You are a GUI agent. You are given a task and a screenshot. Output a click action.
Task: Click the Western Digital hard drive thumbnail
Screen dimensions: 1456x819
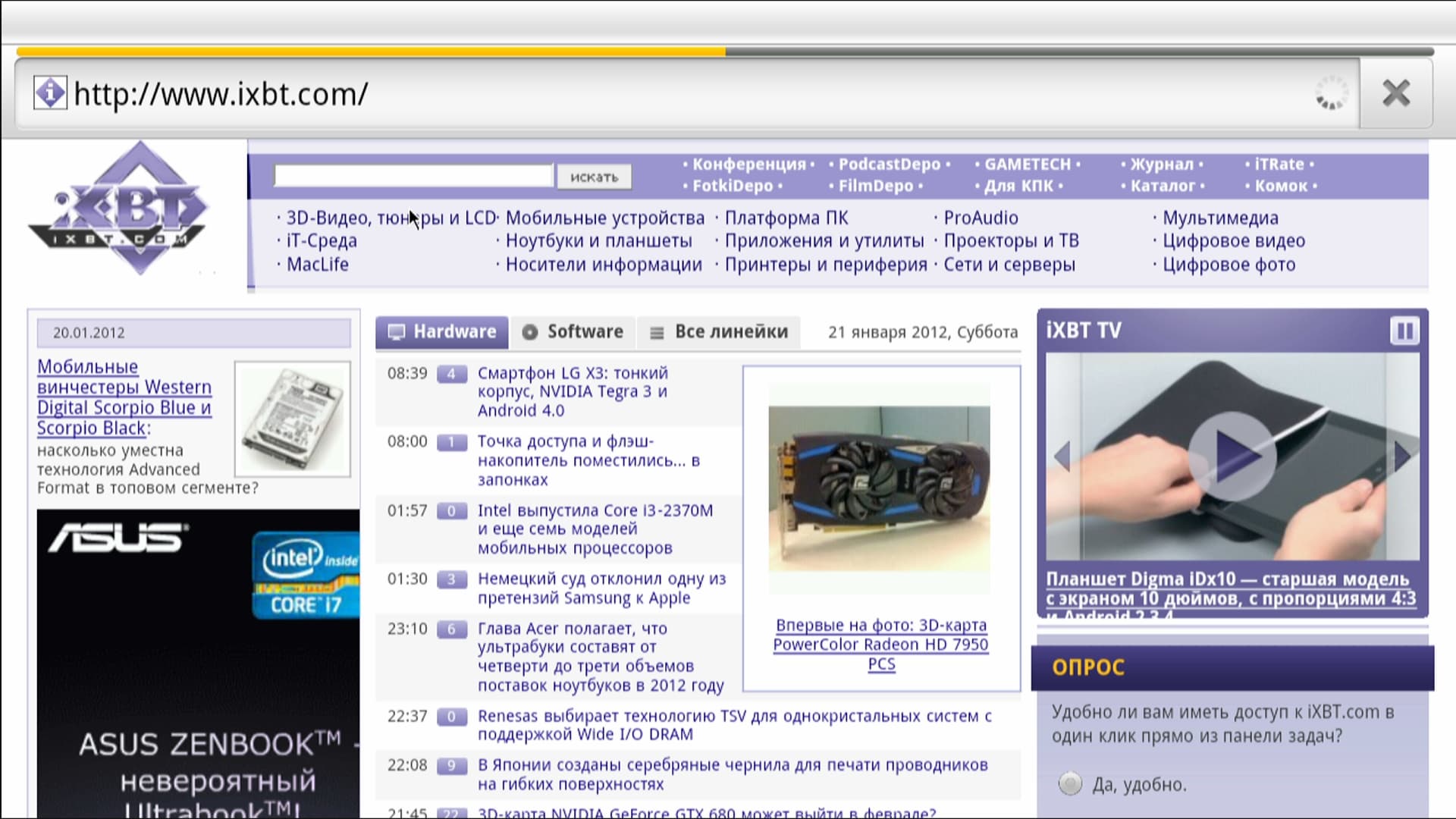(293, 419)
